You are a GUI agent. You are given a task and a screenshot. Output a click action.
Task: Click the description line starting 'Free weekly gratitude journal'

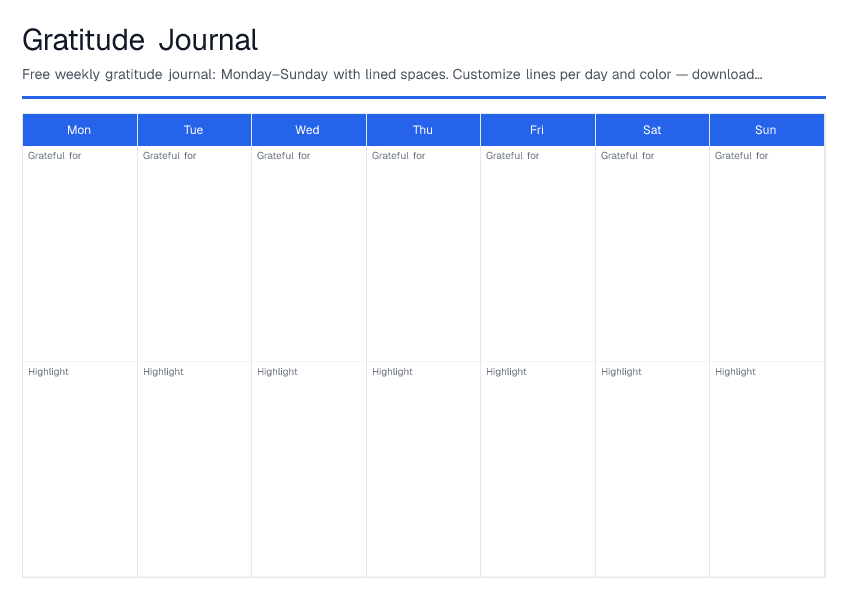[x=392, y=75]
